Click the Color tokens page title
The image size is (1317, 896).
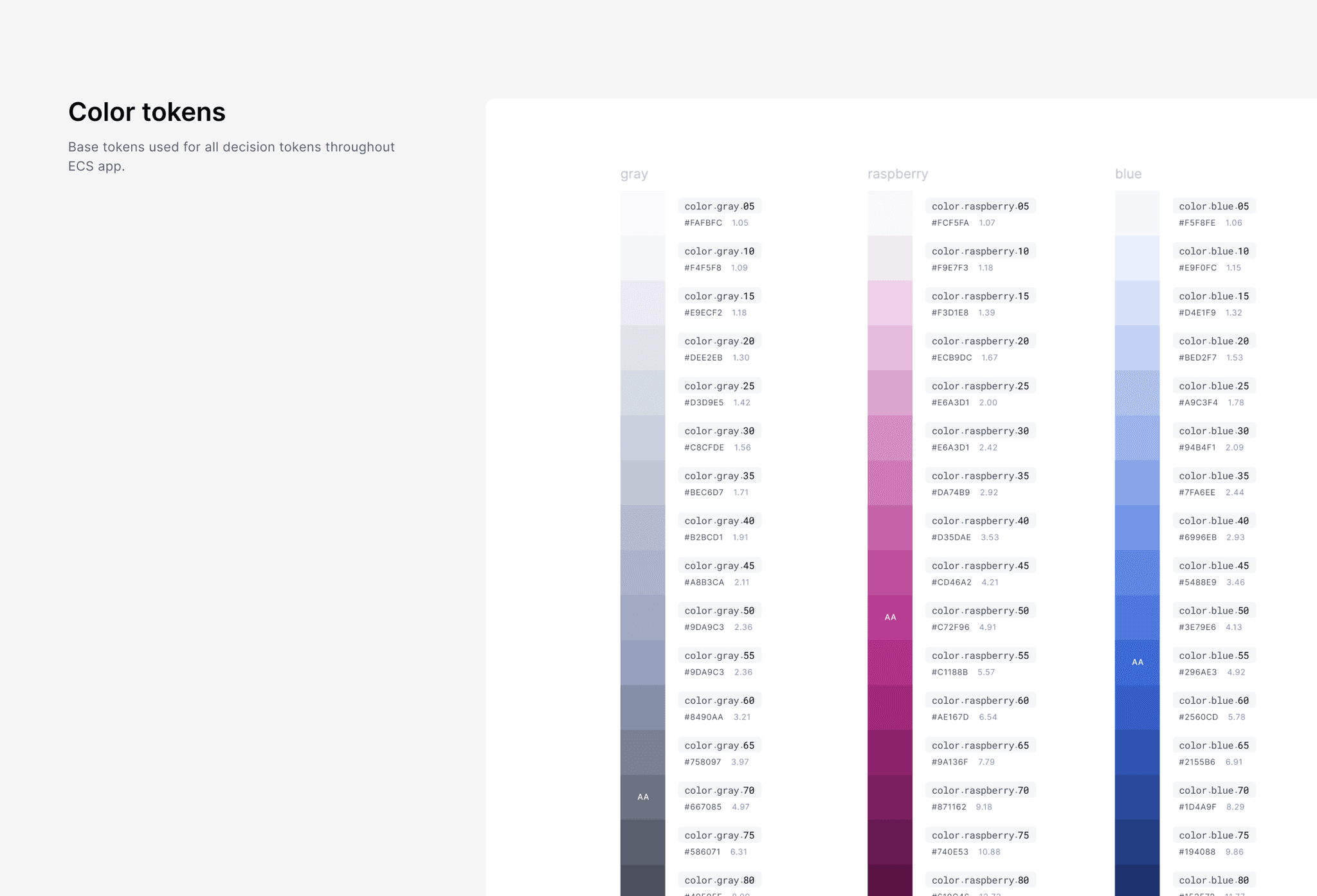(147, 112)
